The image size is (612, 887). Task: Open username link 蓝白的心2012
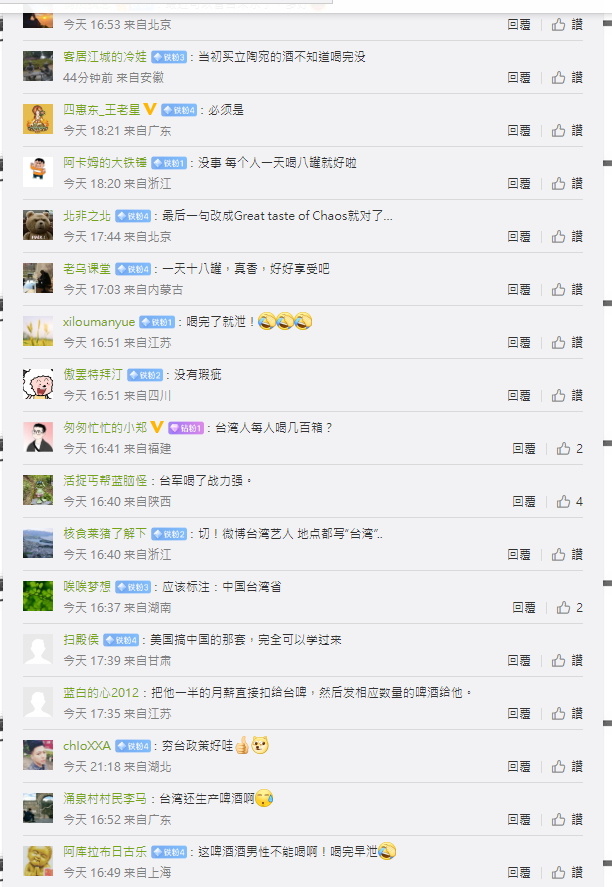click(101, 692)
